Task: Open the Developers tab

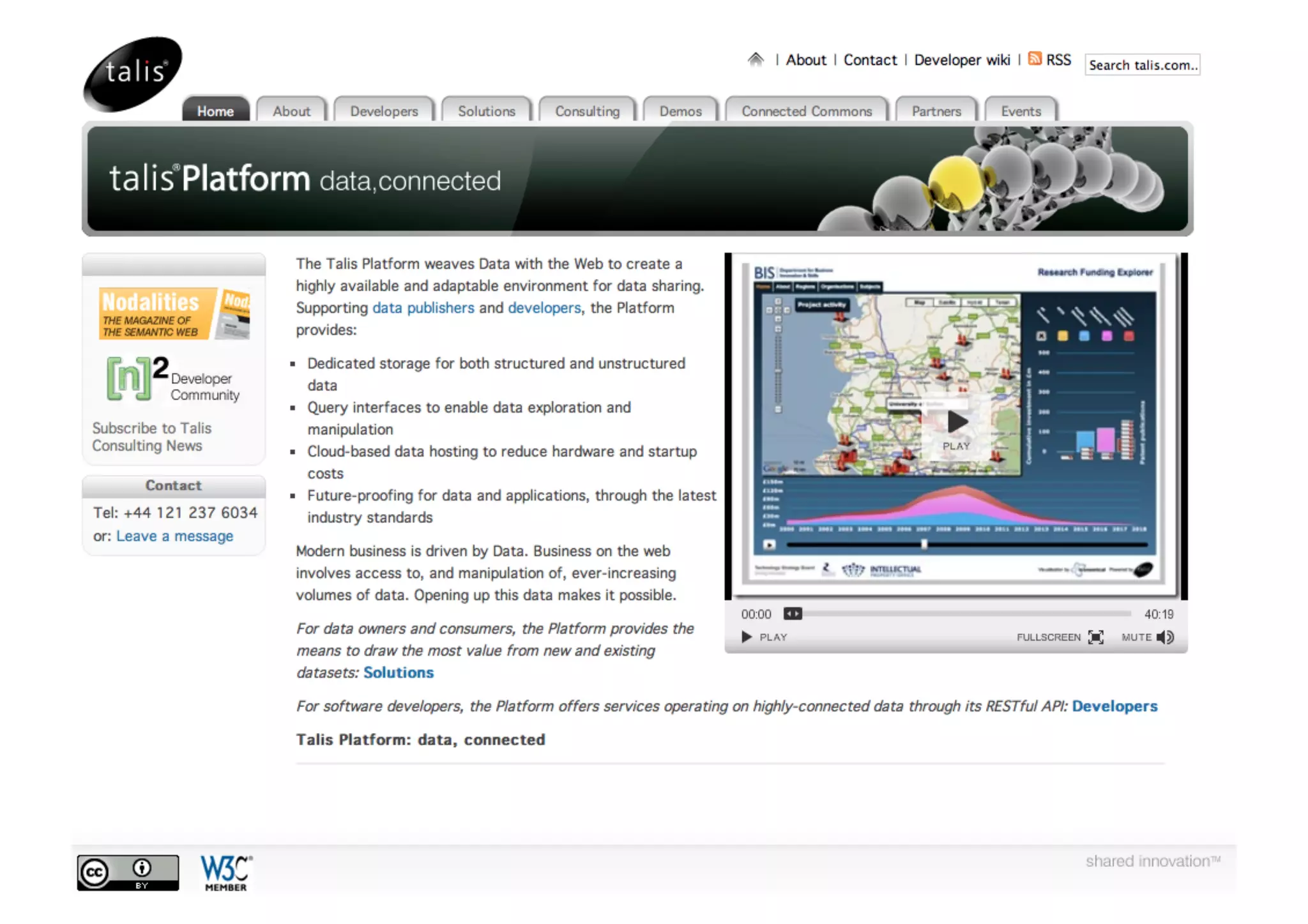Action: pos(384,111)
